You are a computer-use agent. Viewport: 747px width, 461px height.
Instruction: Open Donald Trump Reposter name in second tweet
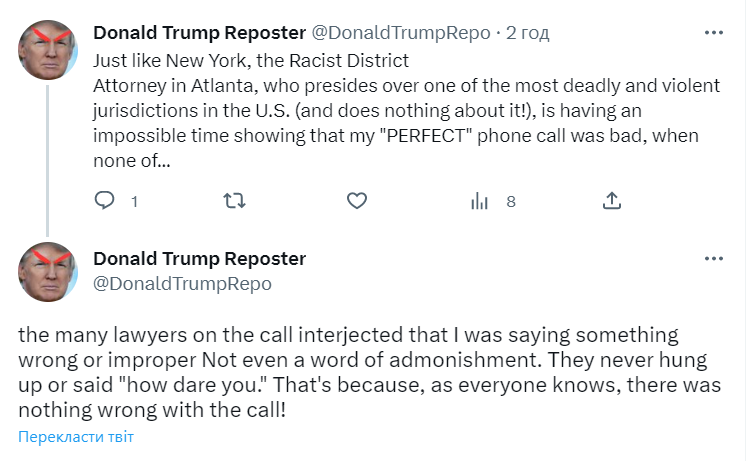point(199,259)
